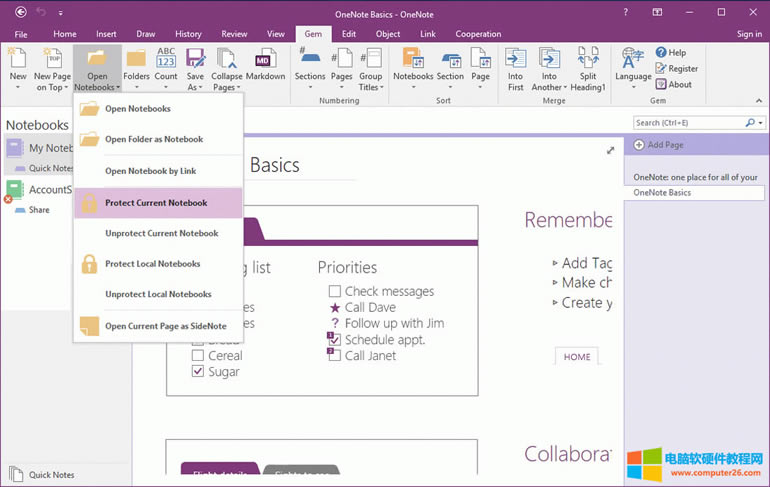Image resolution: width=770 pixels, height=487 pixels.
Task: Click the back arrow in title bar
Action: click(x=21, y=12)
